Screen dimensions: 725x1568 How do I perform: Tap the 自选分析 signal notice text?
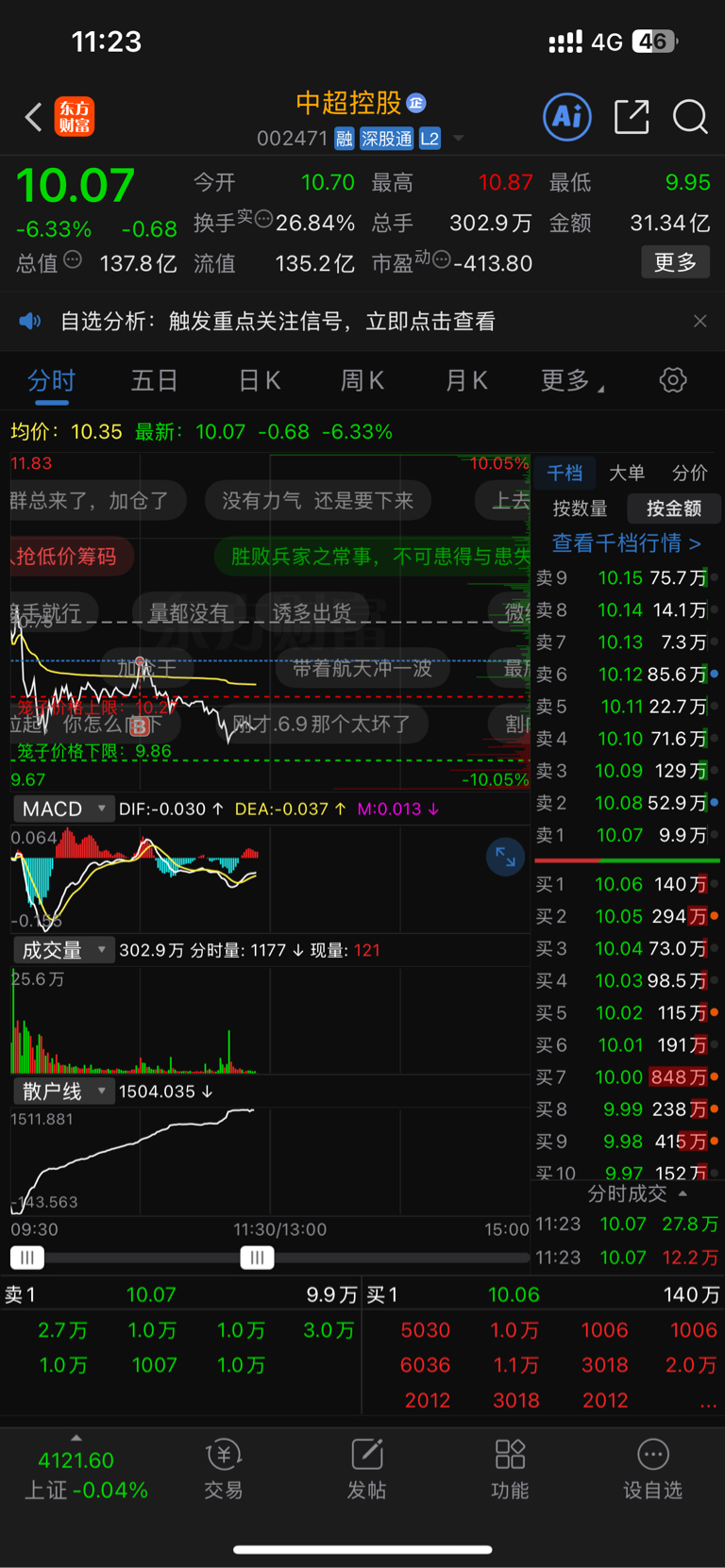(x=278, y=321)
